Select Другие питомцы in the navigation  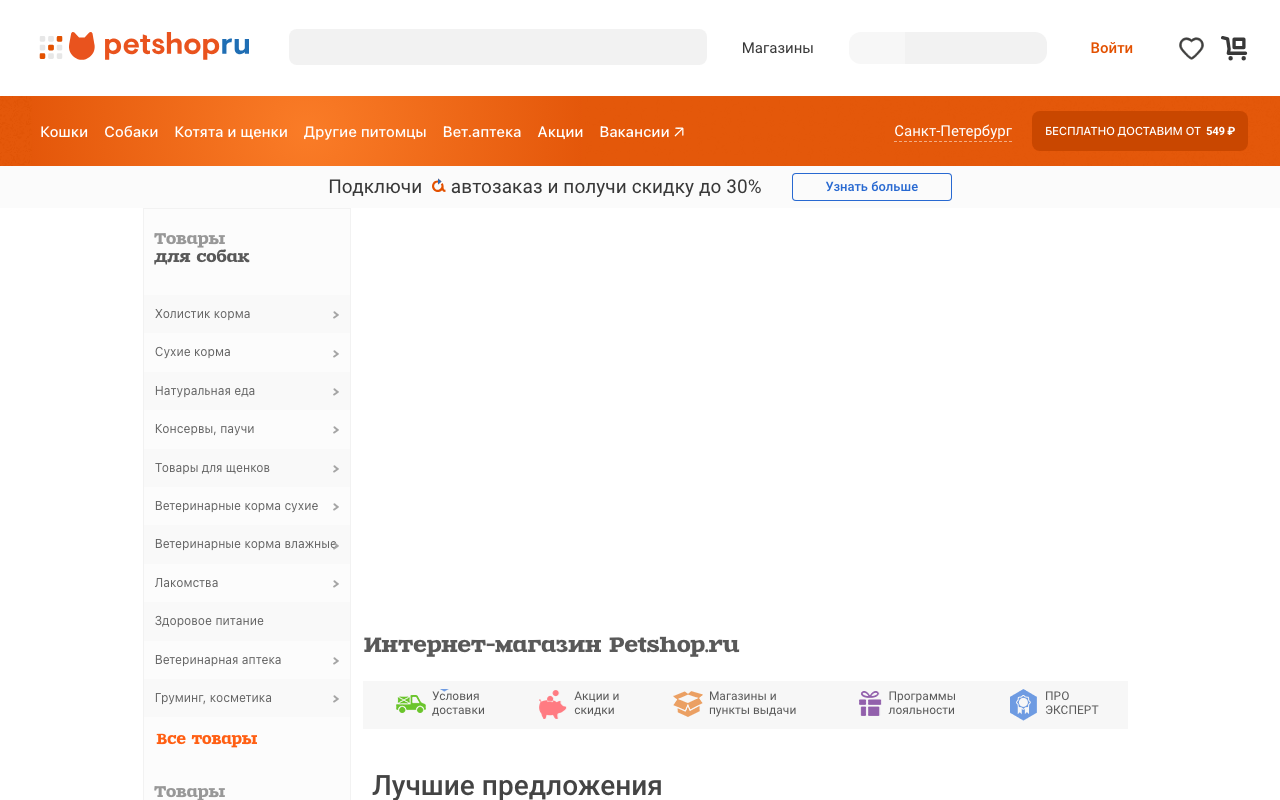click(364, 131)
